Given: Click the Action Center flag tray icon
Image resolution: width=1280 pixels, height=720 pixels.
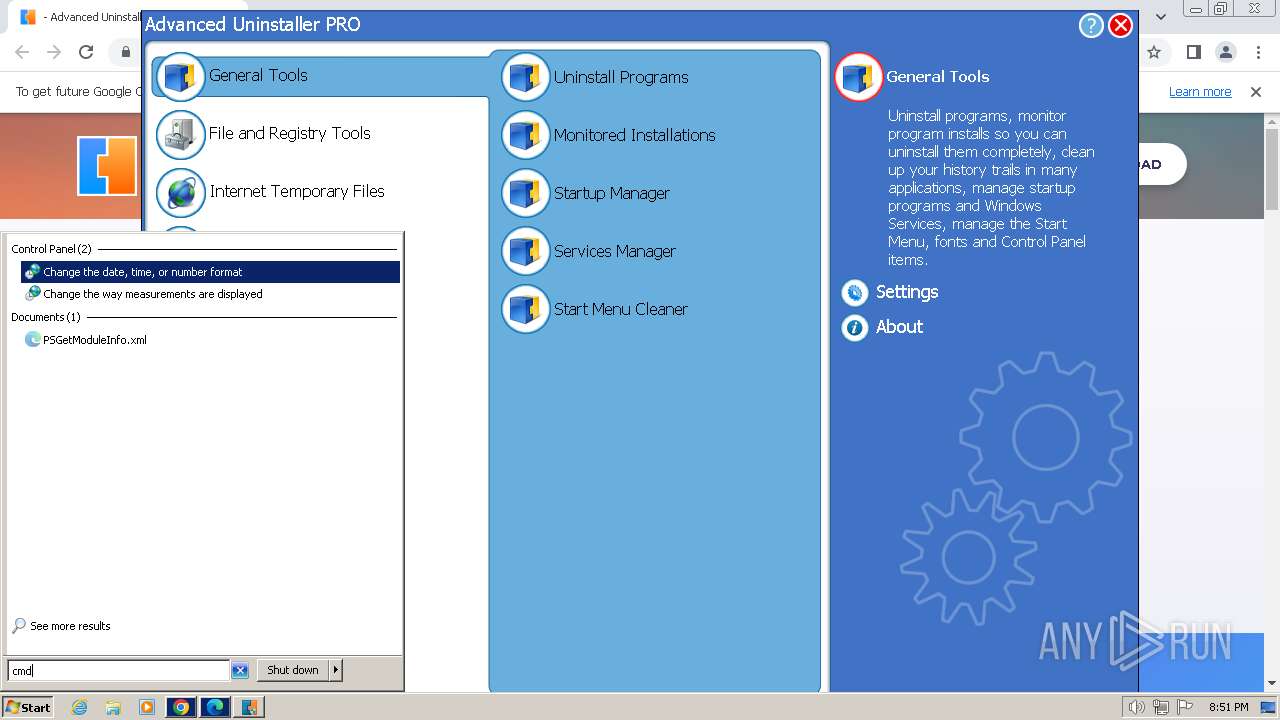Looking at the screenshot, I should pyautogui.click(x=1185, y=707).
